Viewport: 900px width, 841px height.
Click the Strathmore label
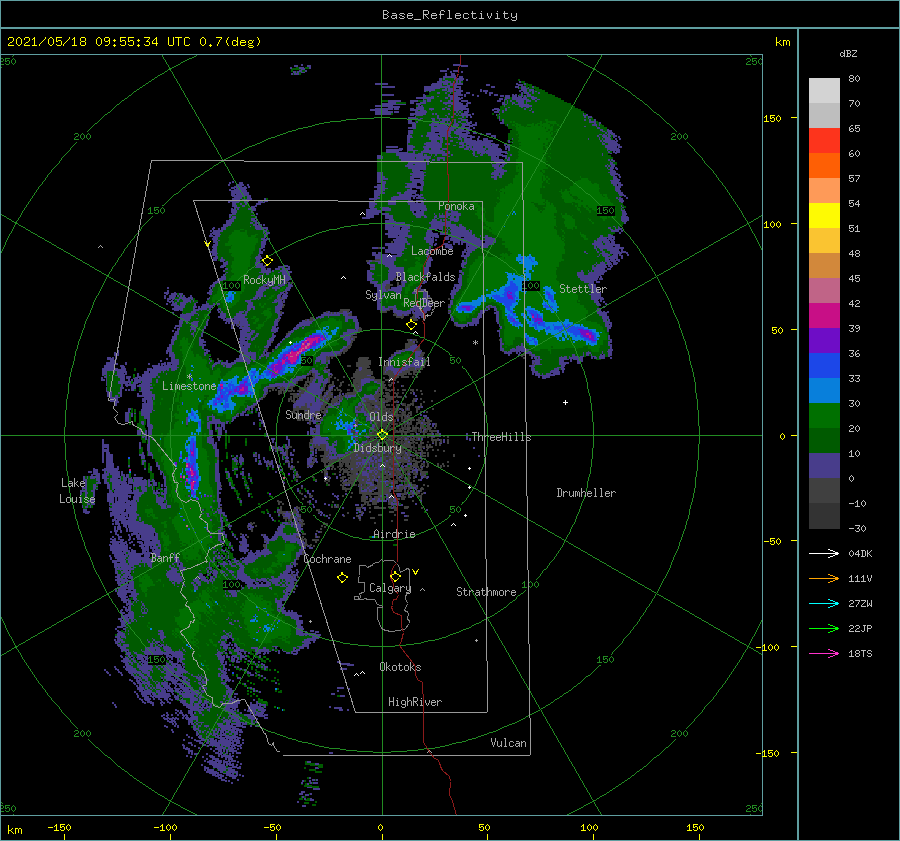pyautogui.click(x=486, y=592)
